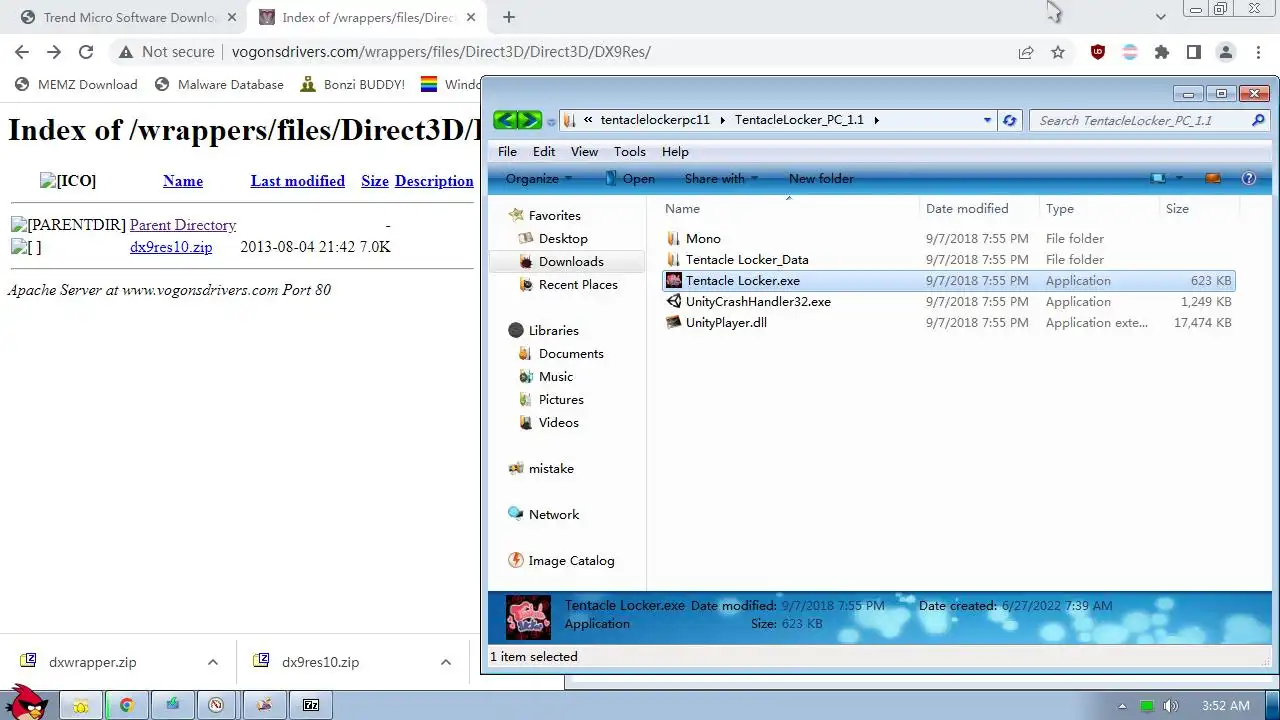Open dx9res10.zip in the downloads bar
Image resolution: width=1280 pixels, height=720 pixels.
click(320, 662)
